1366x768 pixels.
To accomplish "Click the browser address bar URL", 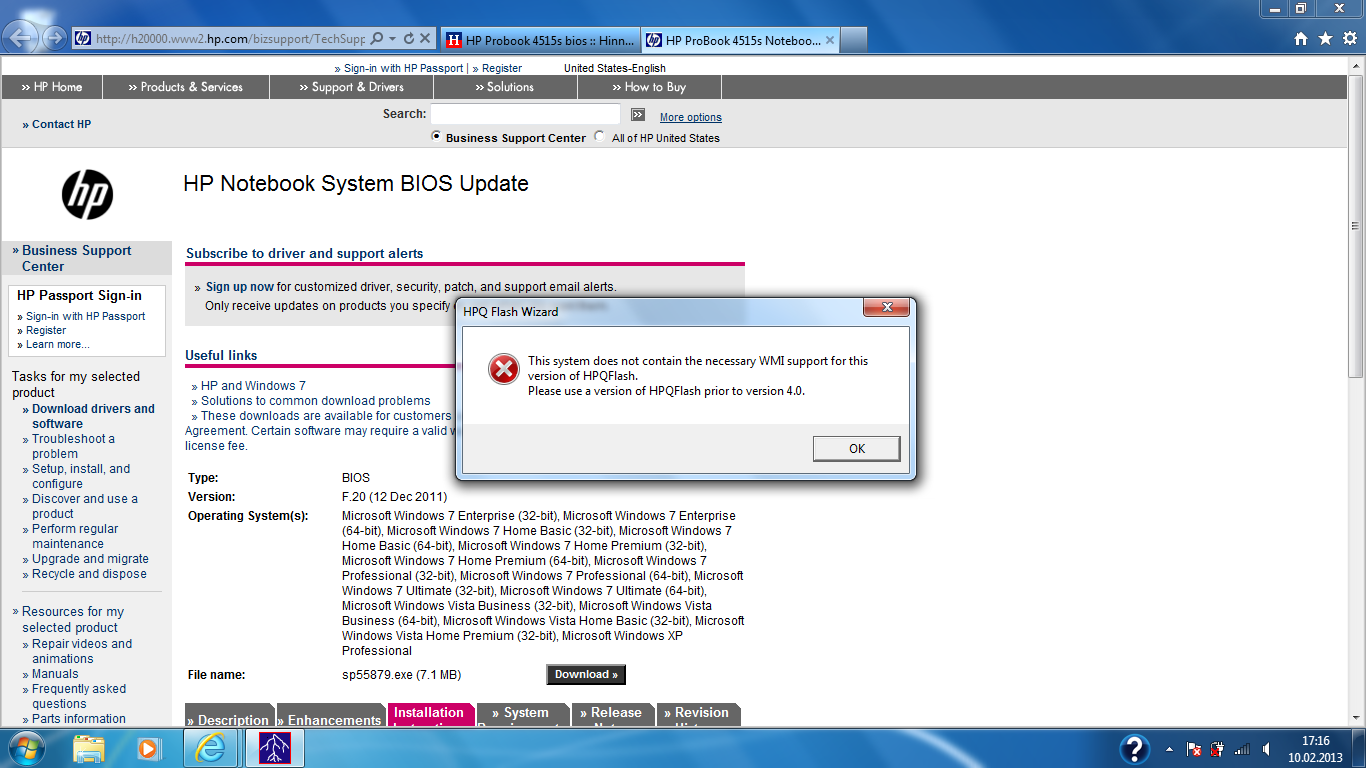I will pyautogui.click(x=230, y=39).
